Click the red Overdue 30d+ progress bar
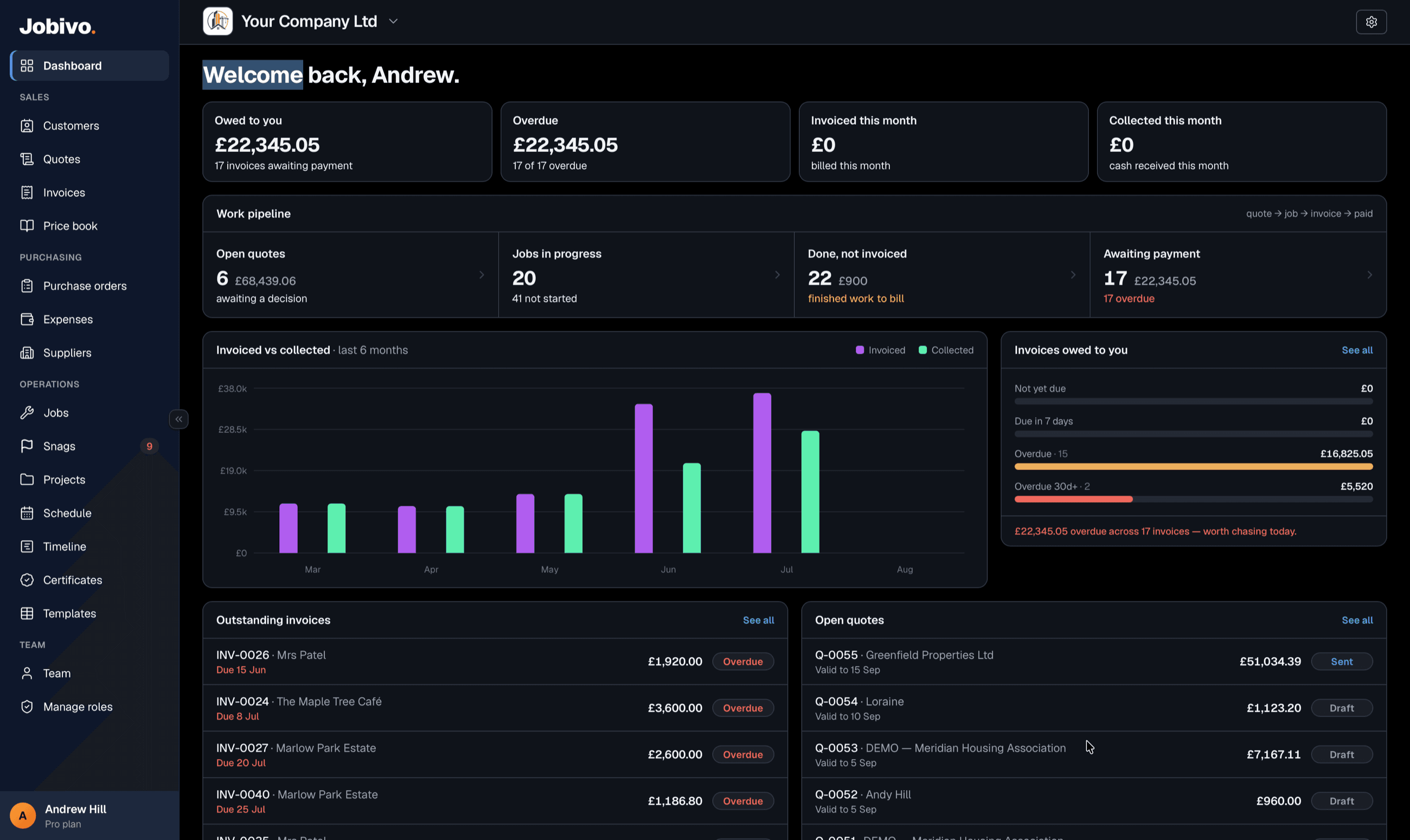This screenshot has height=840, width=1410. point(1073,499)
